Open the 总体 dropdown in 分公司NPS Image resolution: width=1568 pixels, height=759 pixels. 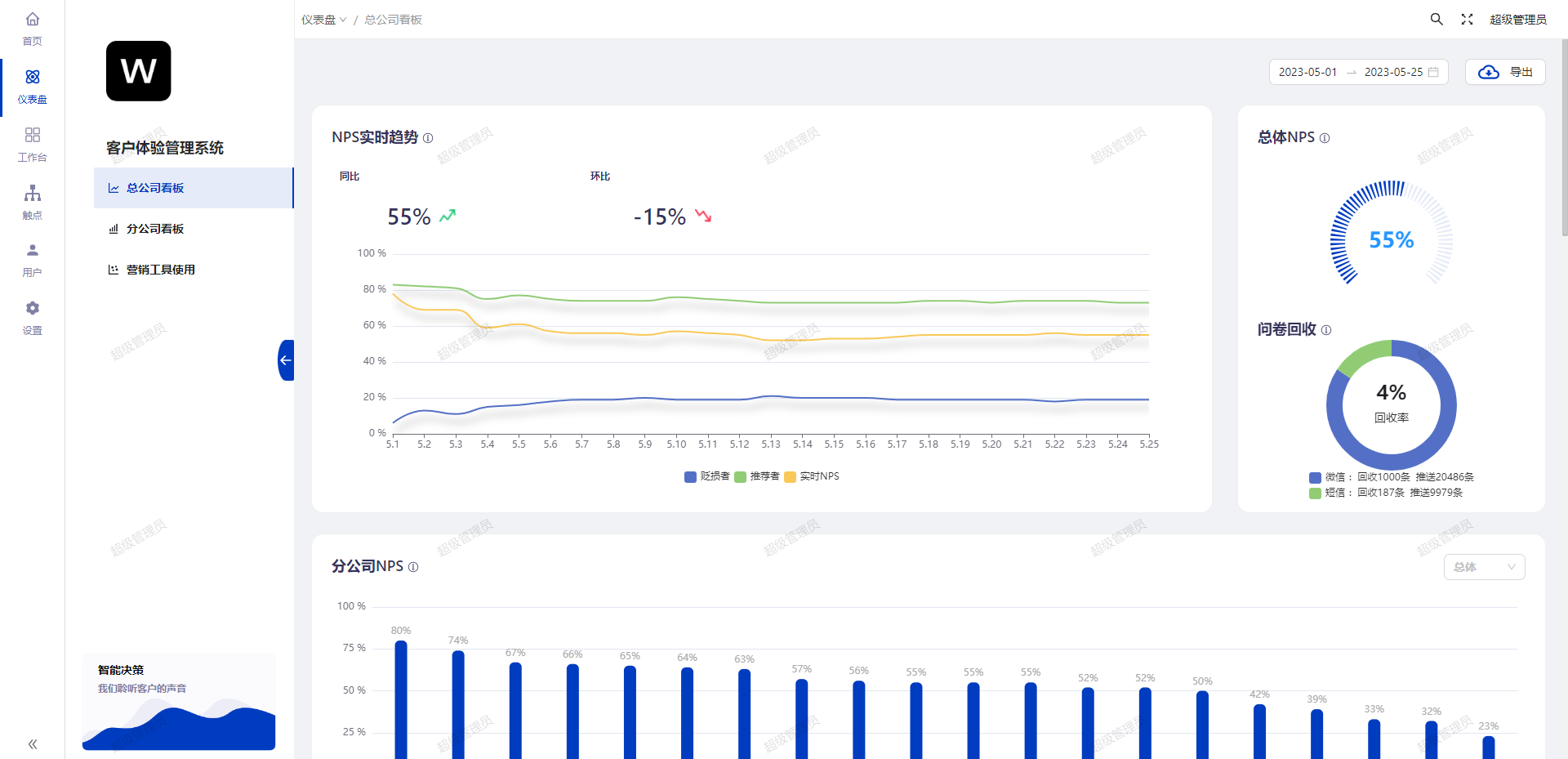1484,567
